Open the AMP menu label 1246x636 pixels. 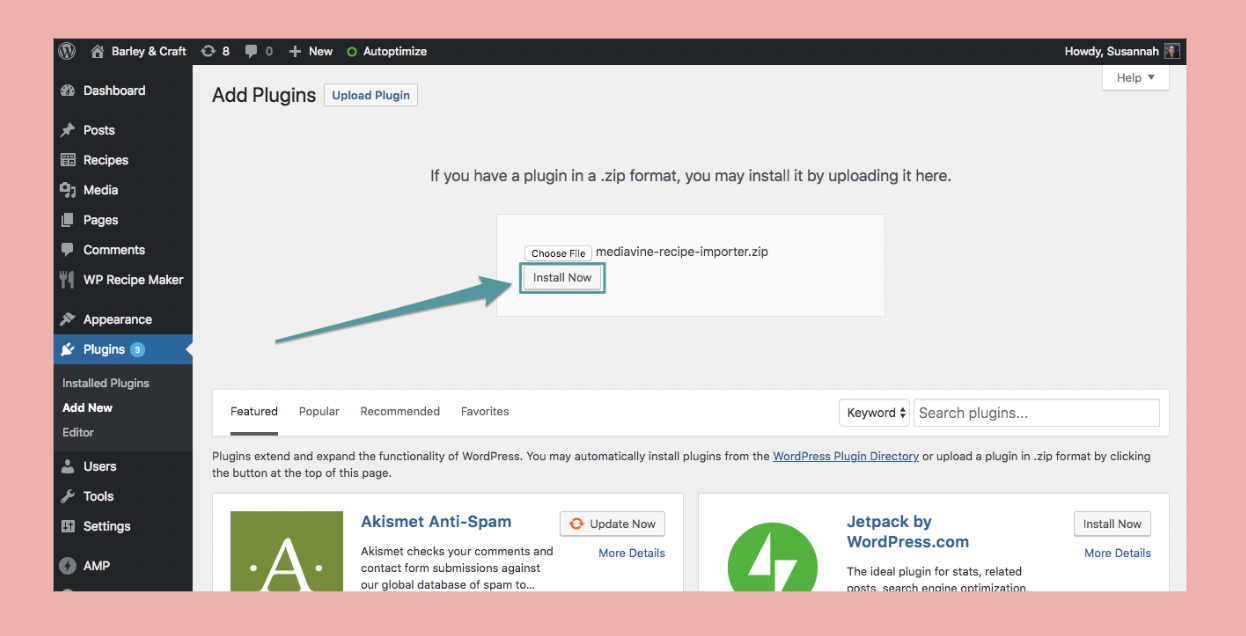pos(97,566)
